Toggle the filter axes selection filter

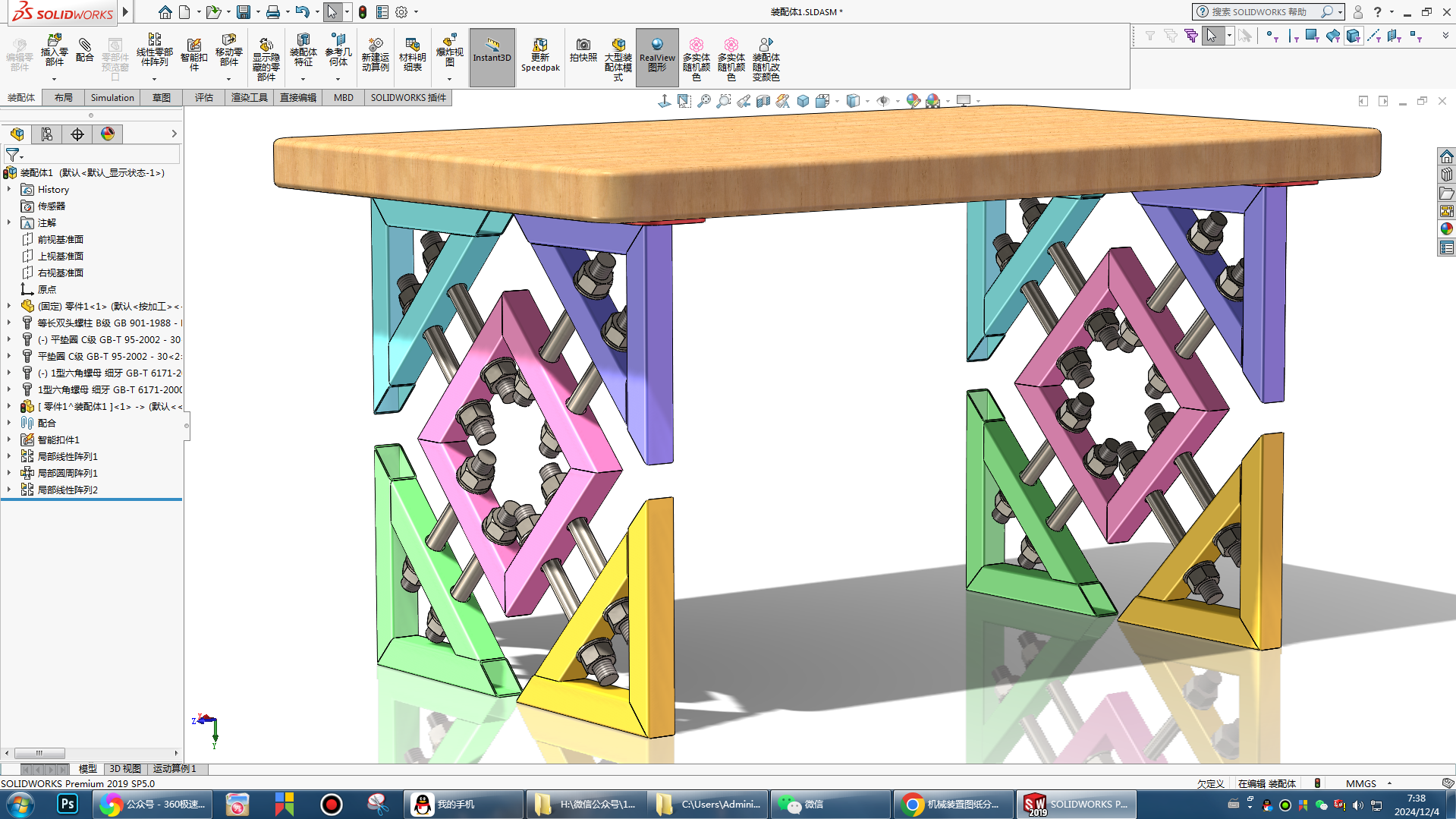pos(1373,36)
